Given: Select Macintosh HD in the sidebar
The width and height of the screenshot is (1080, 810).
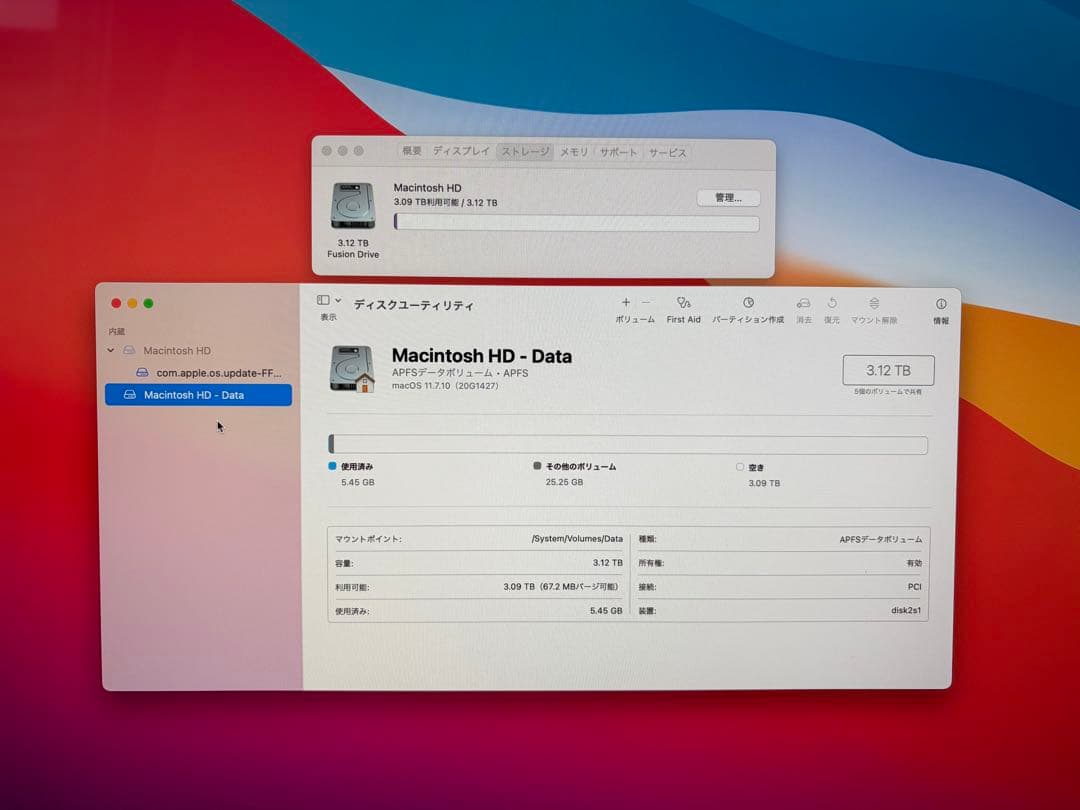Looking at the screenshot, I should [176, 351].
